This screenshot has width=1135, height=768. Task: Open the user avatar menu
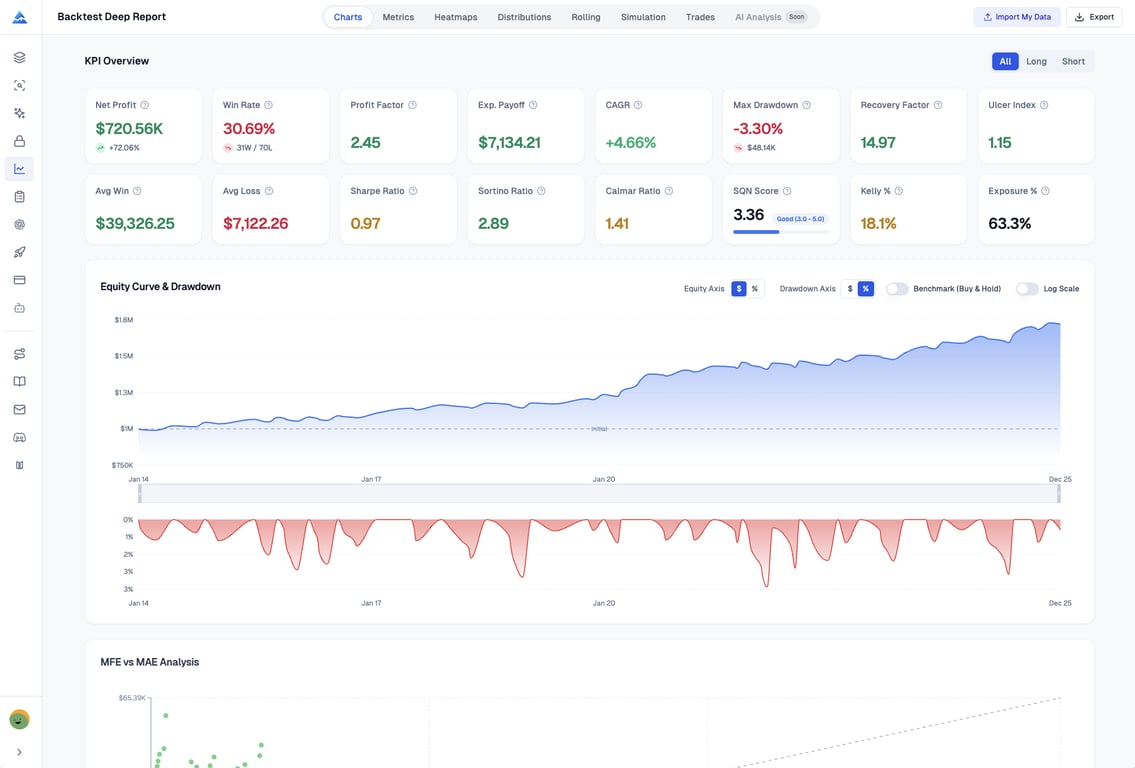pyautogui.click(x=19, y=719)
